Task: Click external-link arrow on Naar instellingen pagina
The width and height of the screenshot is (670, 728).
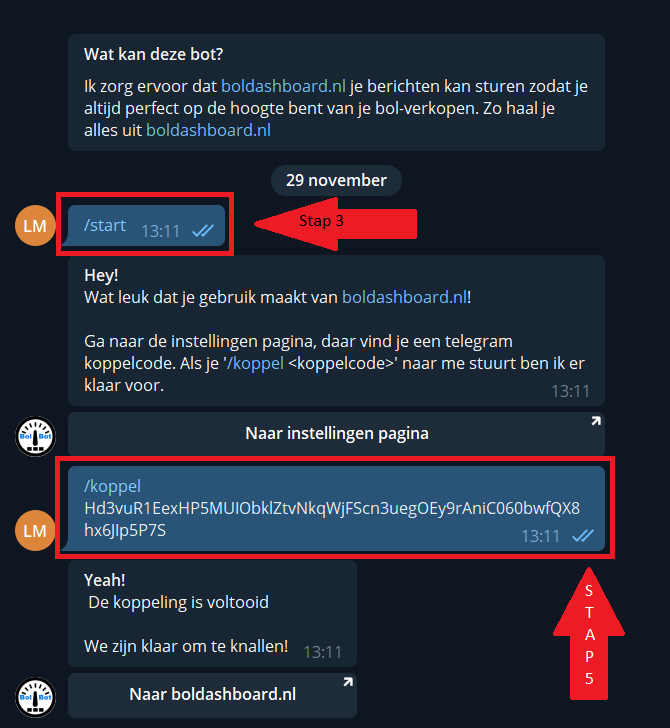Action: click(595, 421)
